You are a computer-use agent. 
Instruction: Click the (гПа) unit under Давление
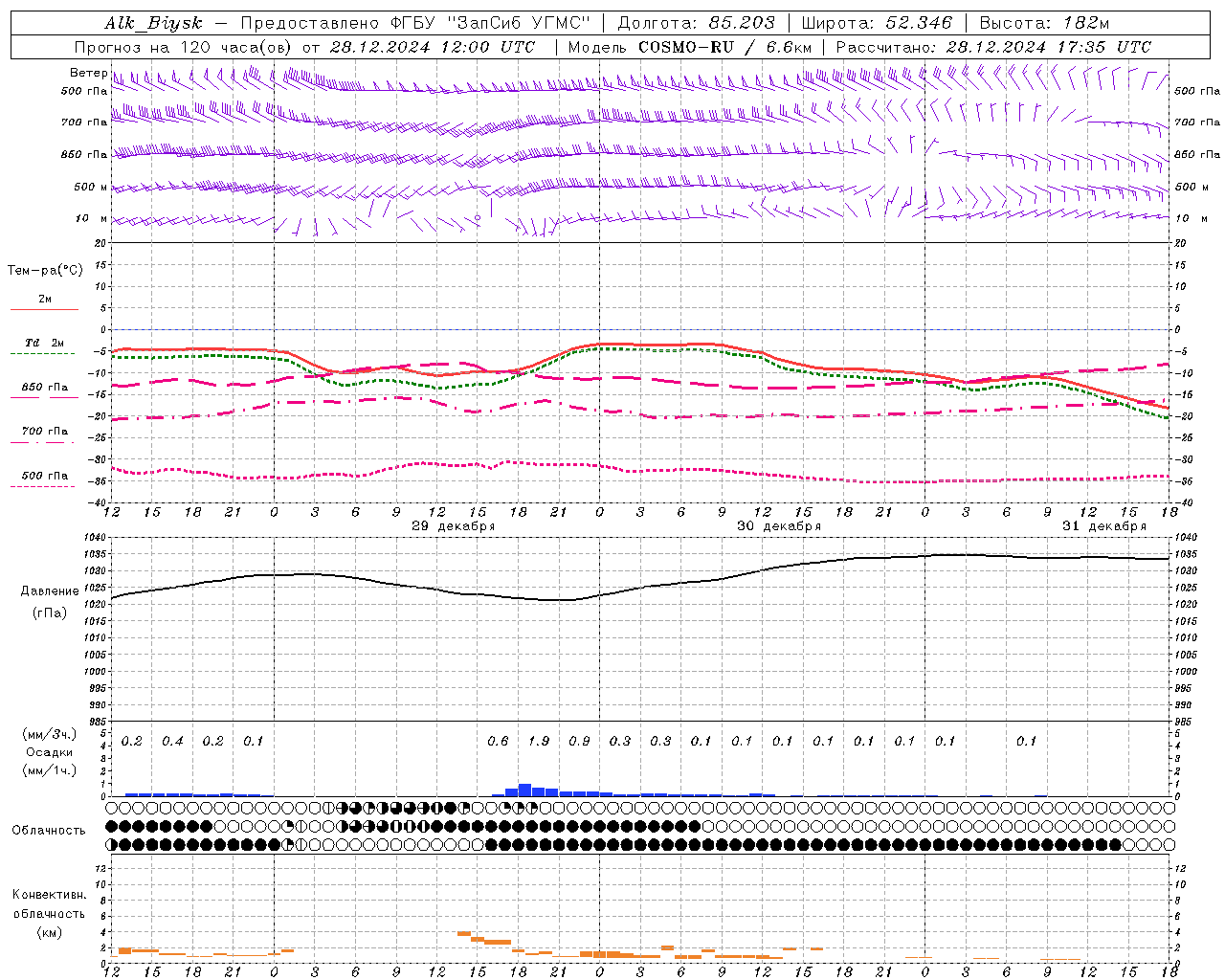click(50, 612)
